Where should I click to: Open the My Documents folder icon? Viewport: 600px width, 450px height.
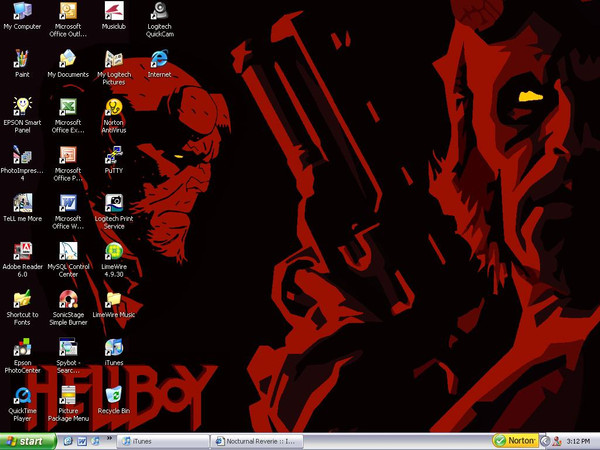68,64
